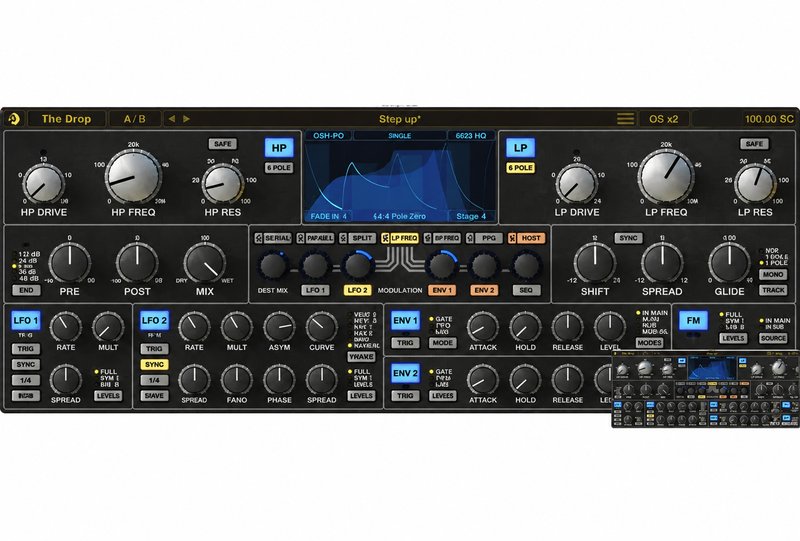Screen dimensions: 800x541
Task: Select IN SUB in the FM section
Action: (775, 327)
